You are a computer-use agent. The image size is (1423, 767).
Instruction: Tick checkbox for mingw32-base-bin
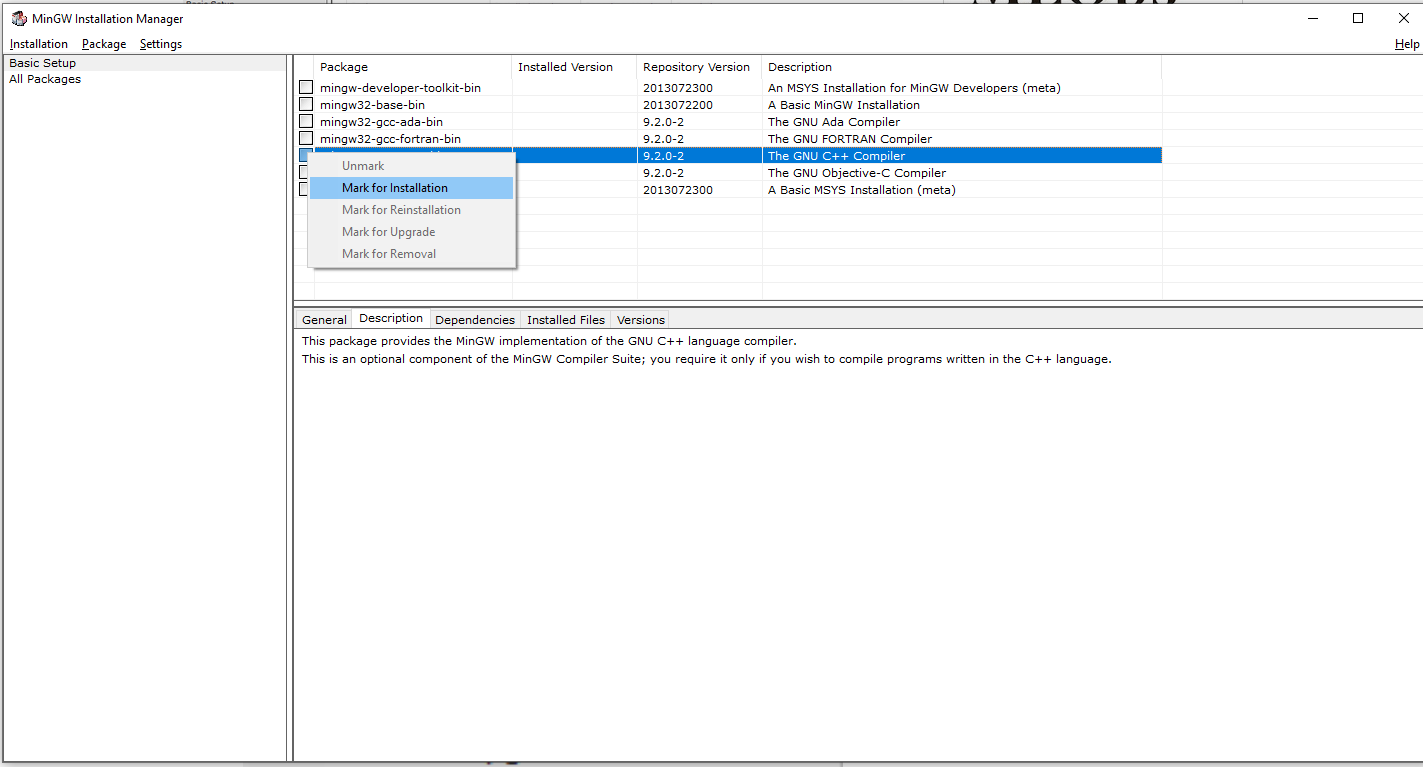point(306,105)
